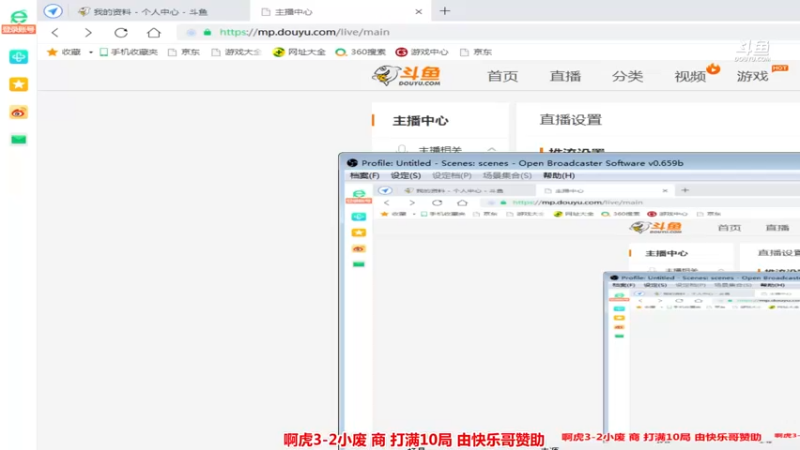Open the 手机收藏夹 bookmark
This screenshot has height=450, width=800.
pos(129,52)
